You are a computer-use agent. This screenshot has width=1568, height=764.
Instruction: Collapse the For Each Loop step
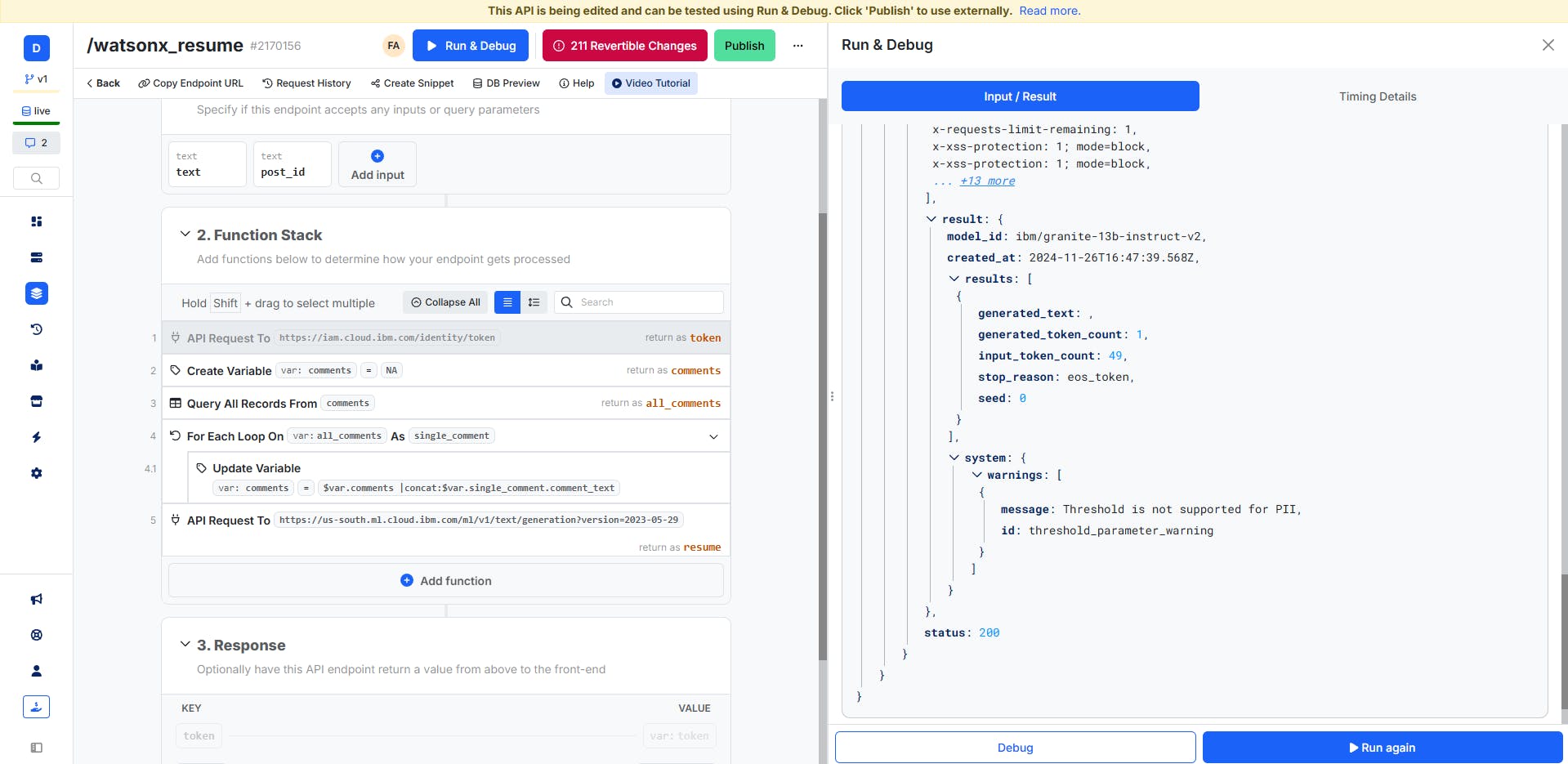pos(713,436)
